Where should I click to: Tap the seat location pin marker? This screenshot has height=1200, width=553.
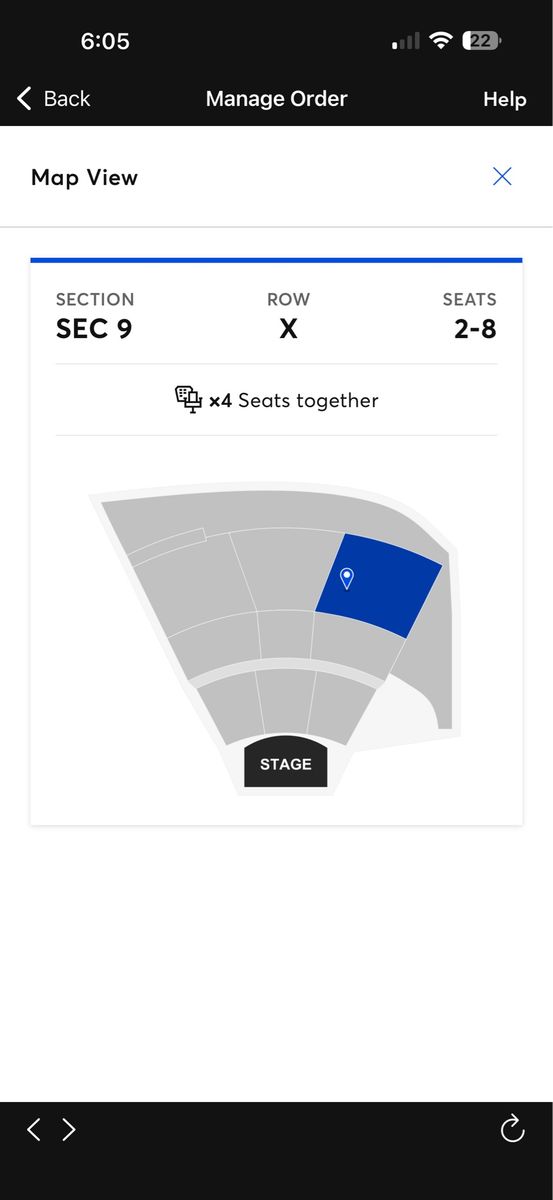pyautogui.click(x=347, y=578)
